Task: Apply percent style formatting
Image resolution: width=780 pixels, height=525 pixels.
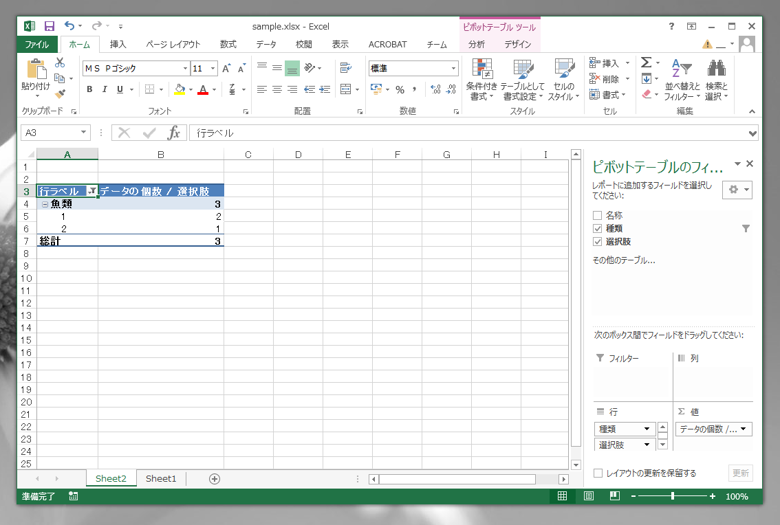Action: (x=399, y=90)
